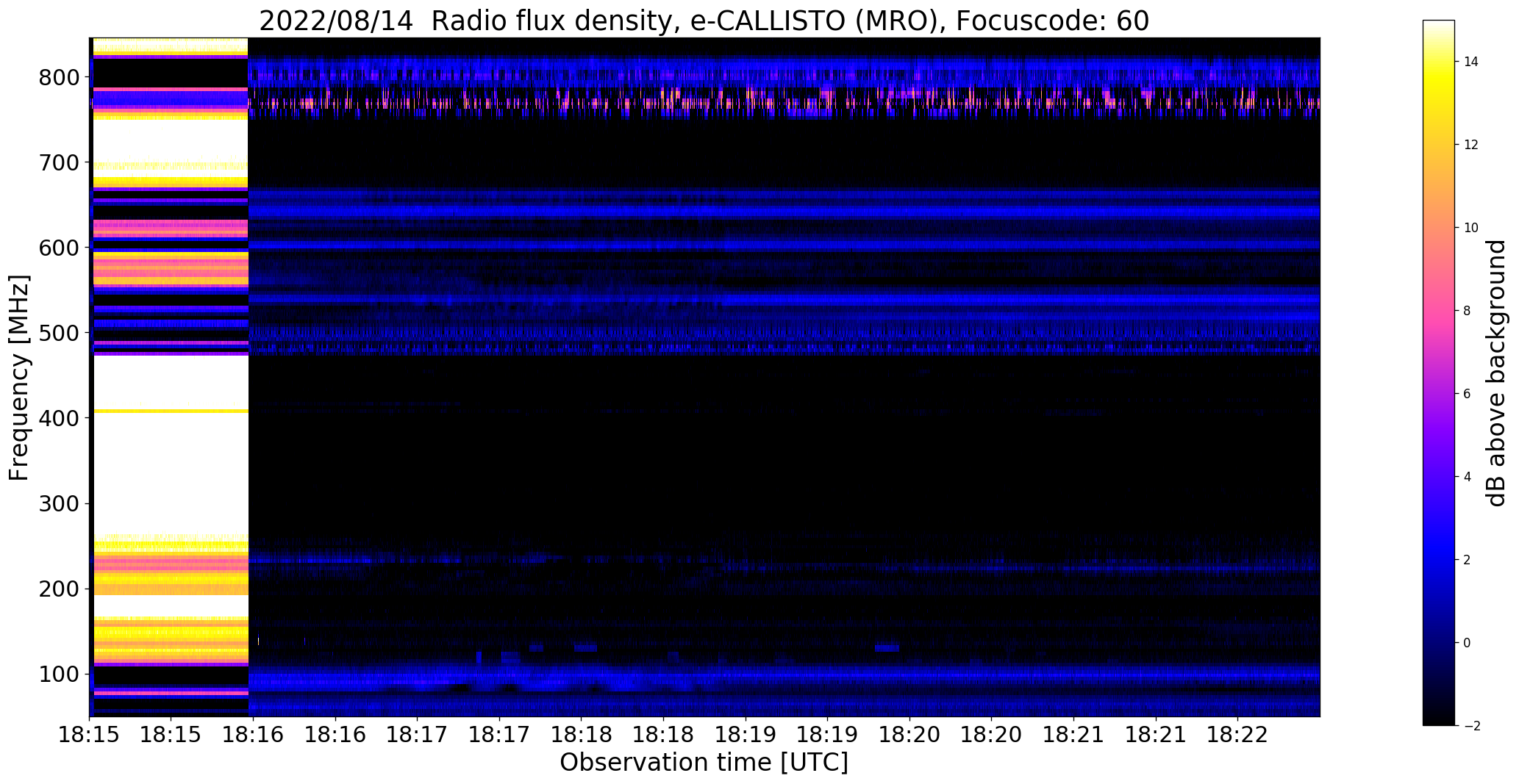Click the 500 frequency tick label

[59, 333]
